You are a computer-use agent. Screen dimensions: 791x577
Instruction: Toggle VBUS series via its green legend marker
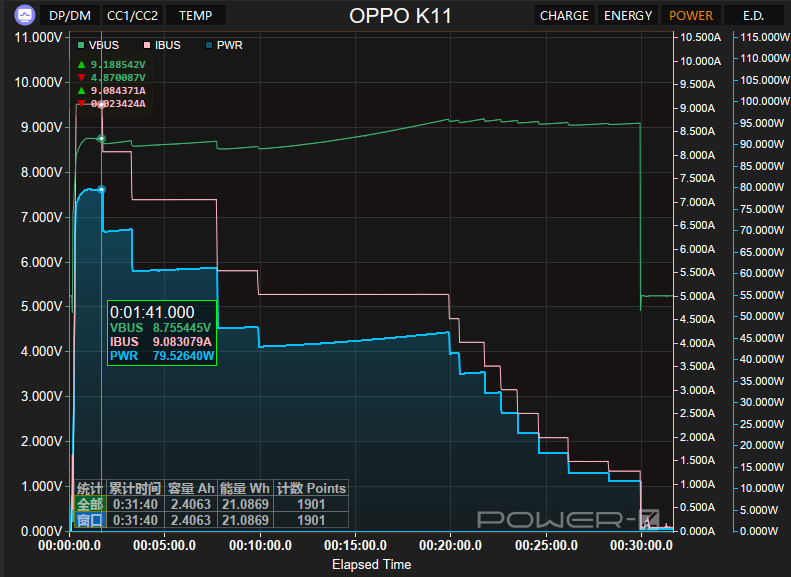tap(81, 45)
